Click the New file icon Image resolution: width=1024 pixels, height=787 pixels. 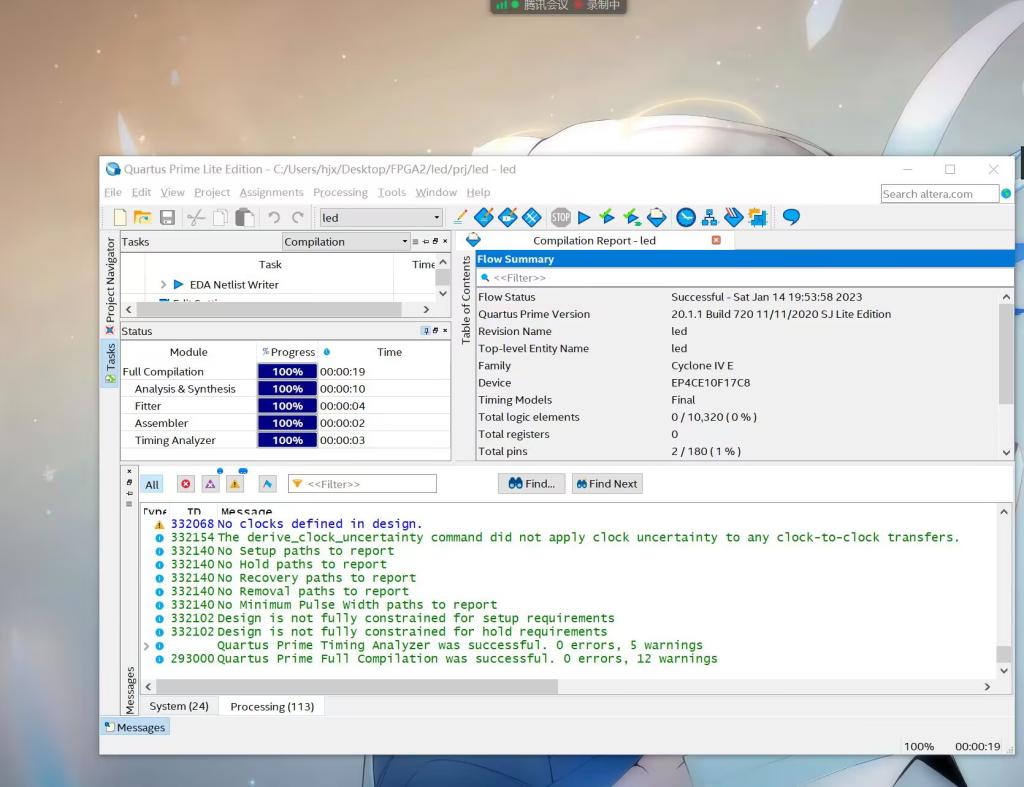pyautogui.click(x=121, y=217)
